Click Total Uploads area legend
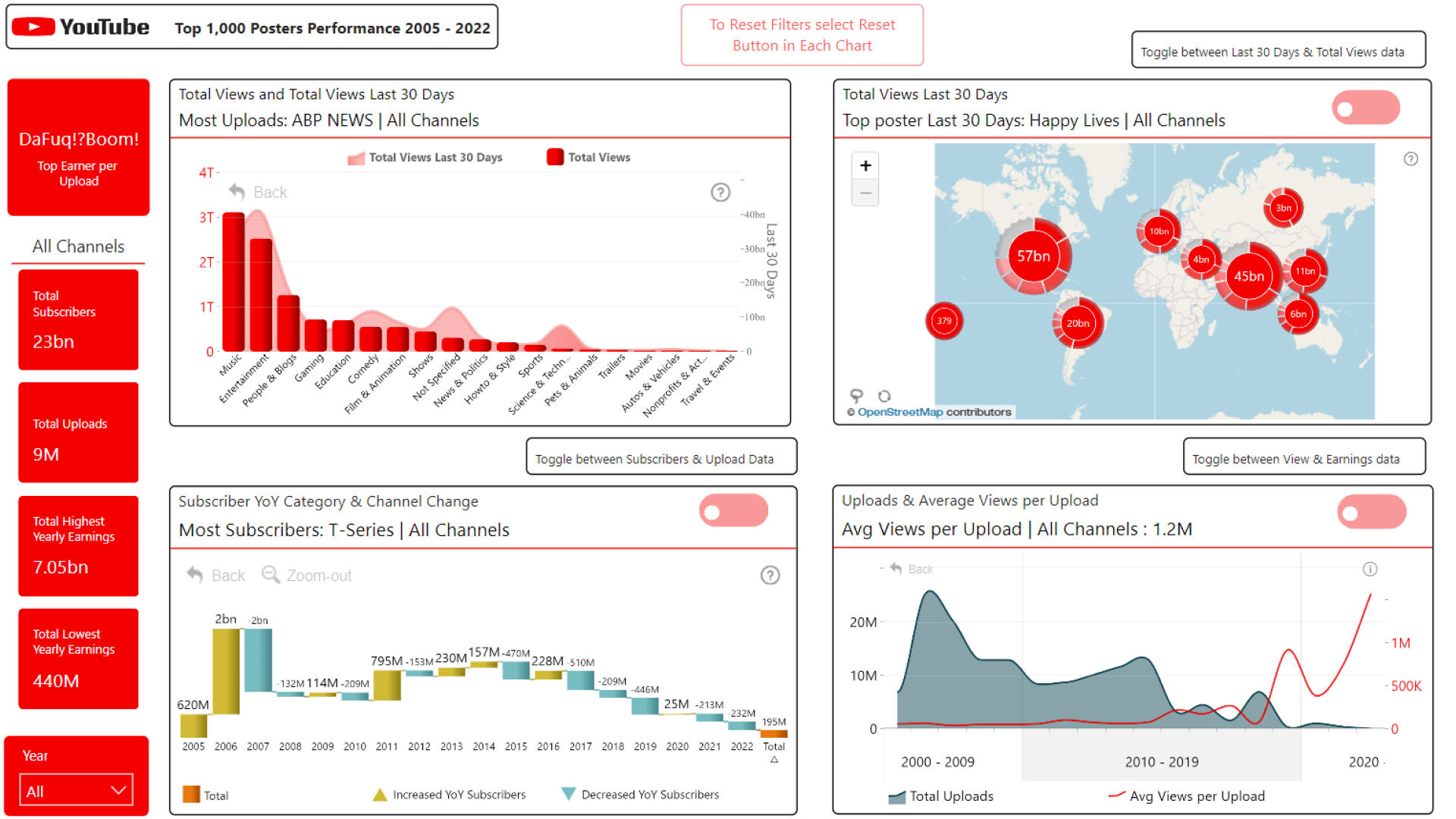This screenshot has height=819, width=1456. point(940,796)
